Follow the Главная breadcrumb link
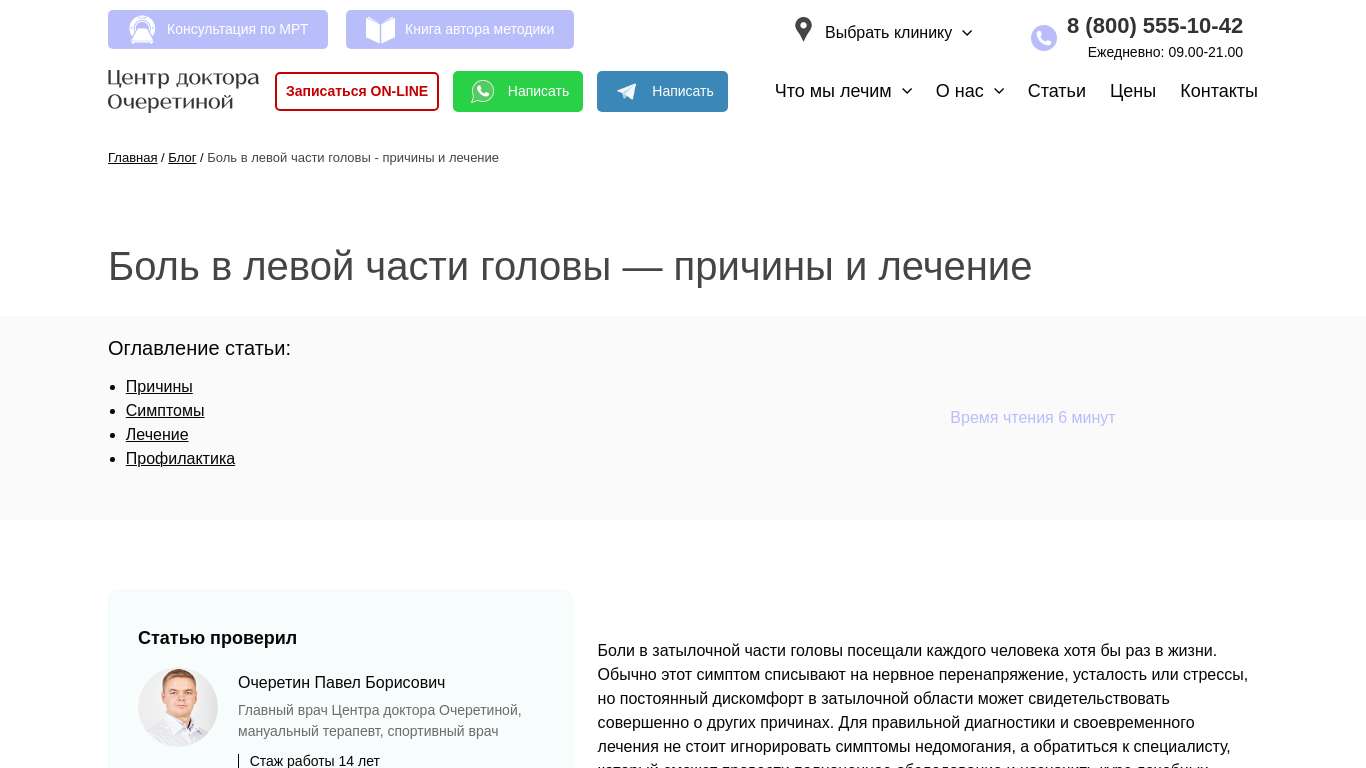 [132, 158]
